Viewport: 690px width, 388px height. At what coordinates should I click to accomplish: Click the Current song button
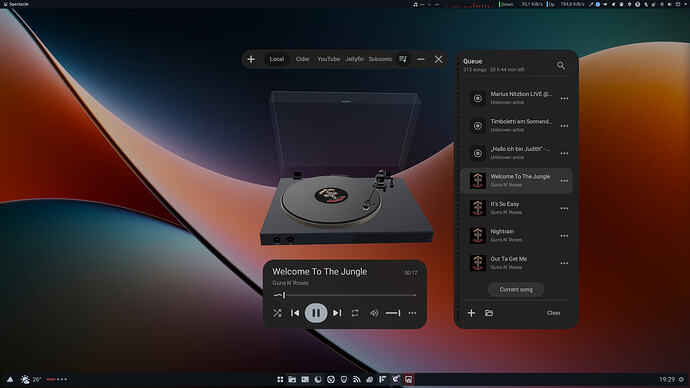click(x=516, y=289)
